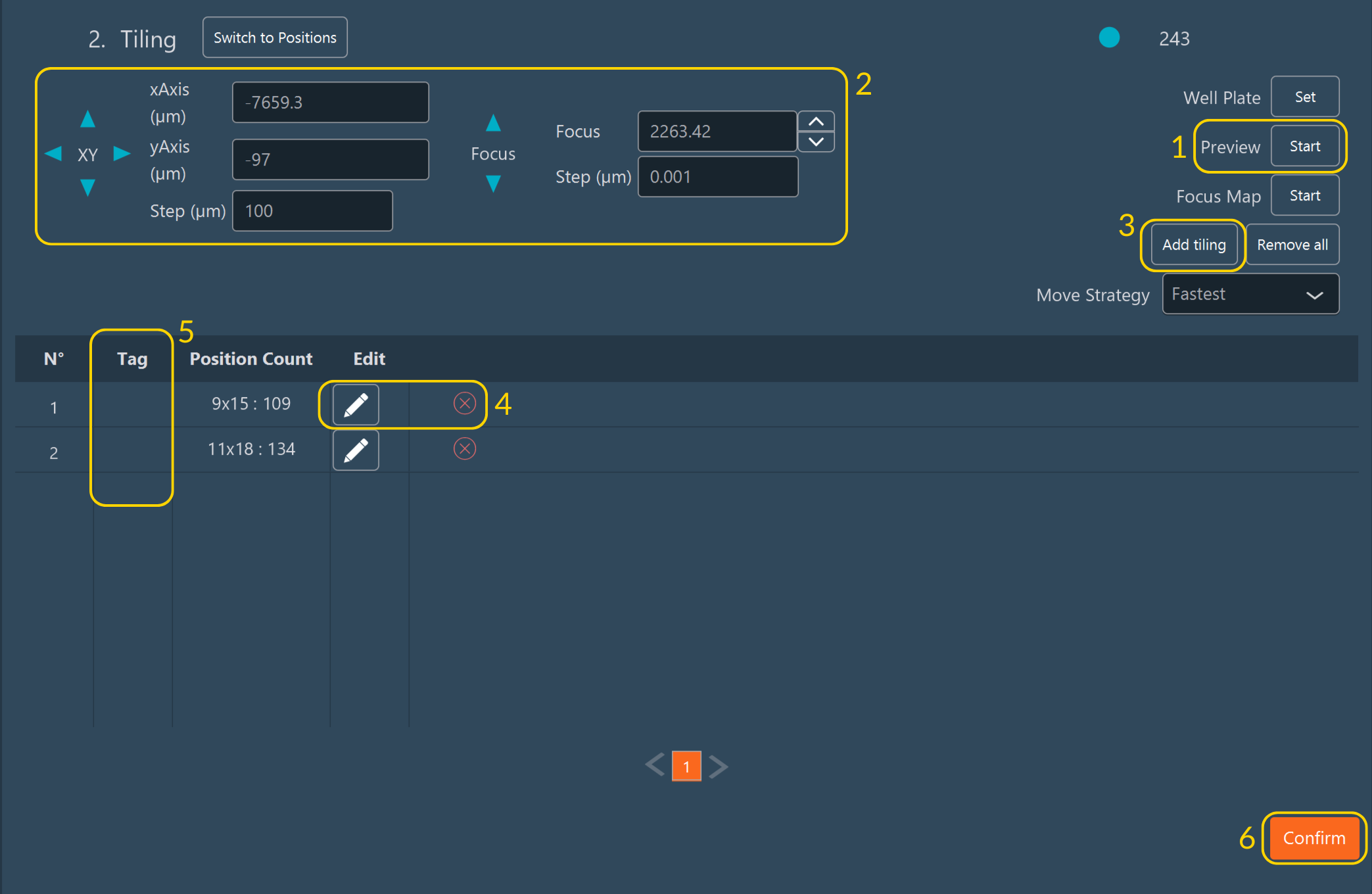Raise focus with the up triangle
The image size is (1372, 894).
pyautogui.click(x=493, y=123)
